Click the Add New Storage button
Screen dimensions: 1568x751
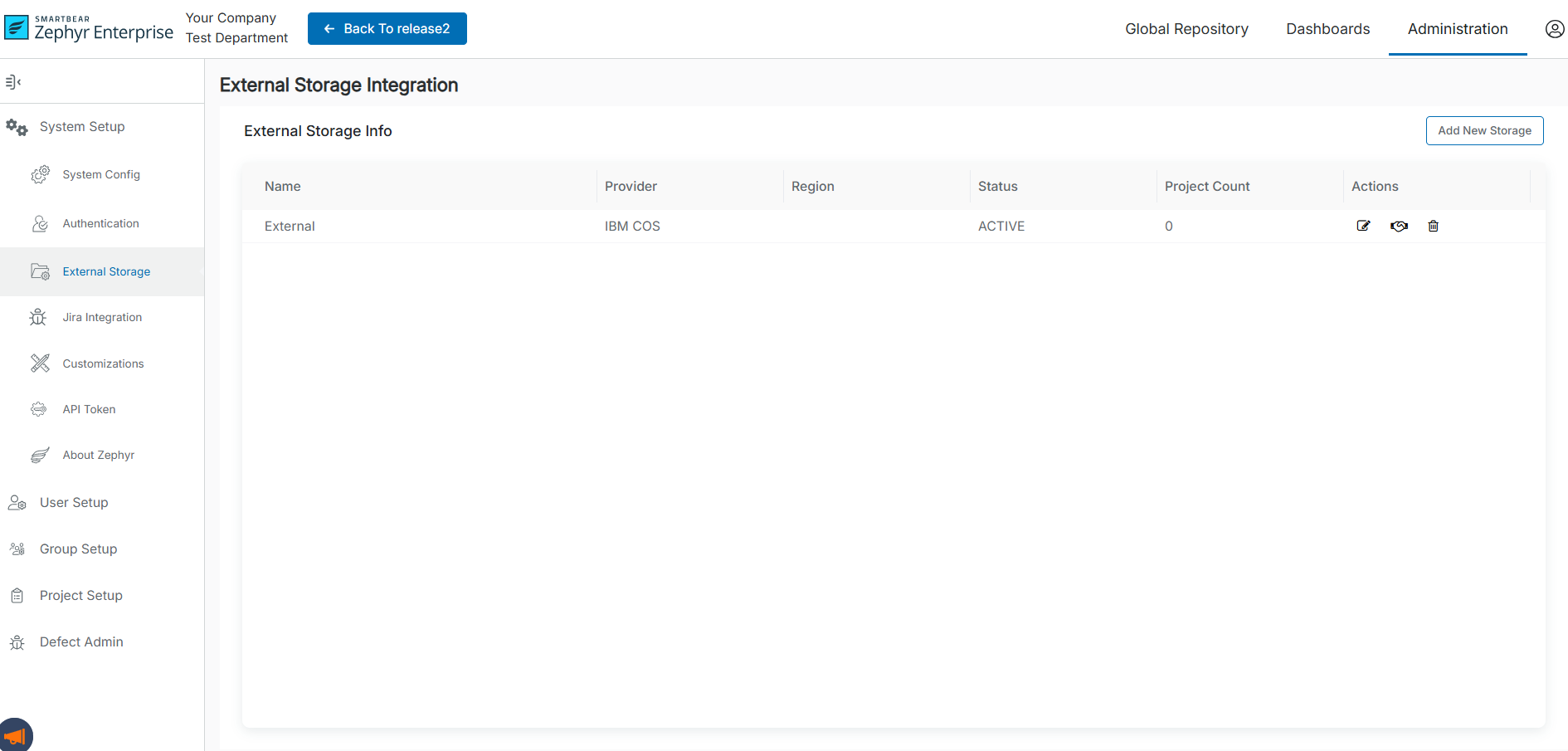pos(1484,131)
